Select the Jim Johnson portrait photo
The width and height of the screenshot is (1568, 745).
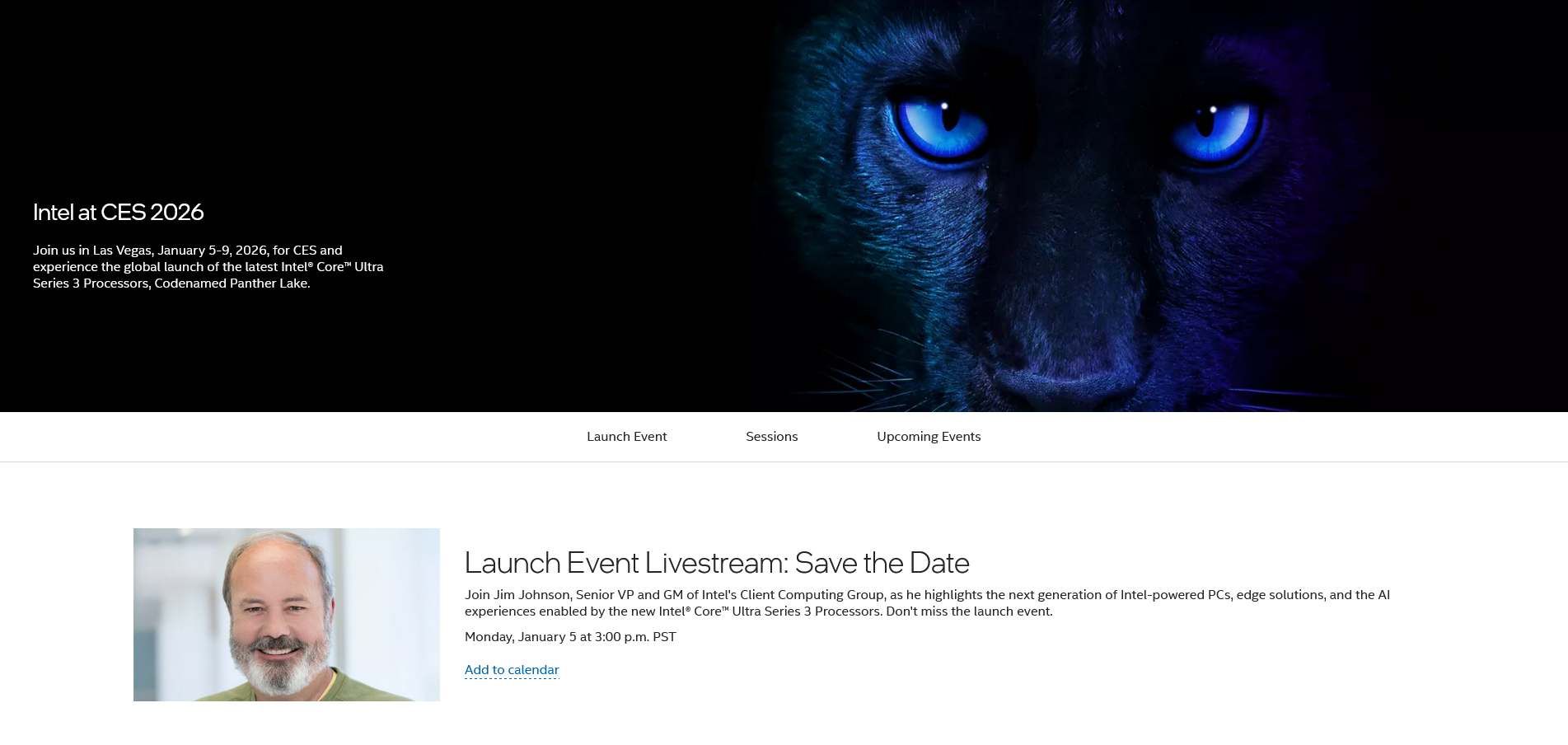pyautogui.click(x=287, y=615)
